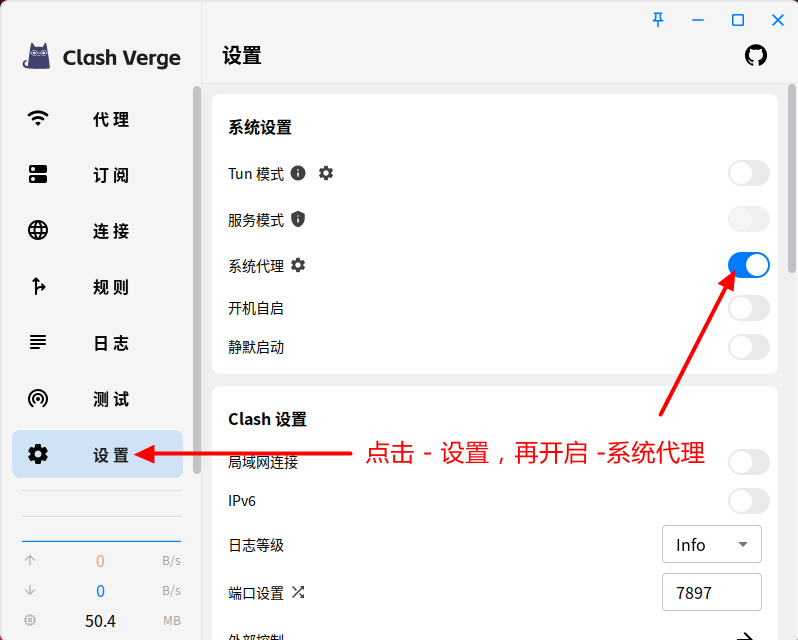Click the Clash 设置 heading
This screenshot has height=640, width=798.
[267, 419]
